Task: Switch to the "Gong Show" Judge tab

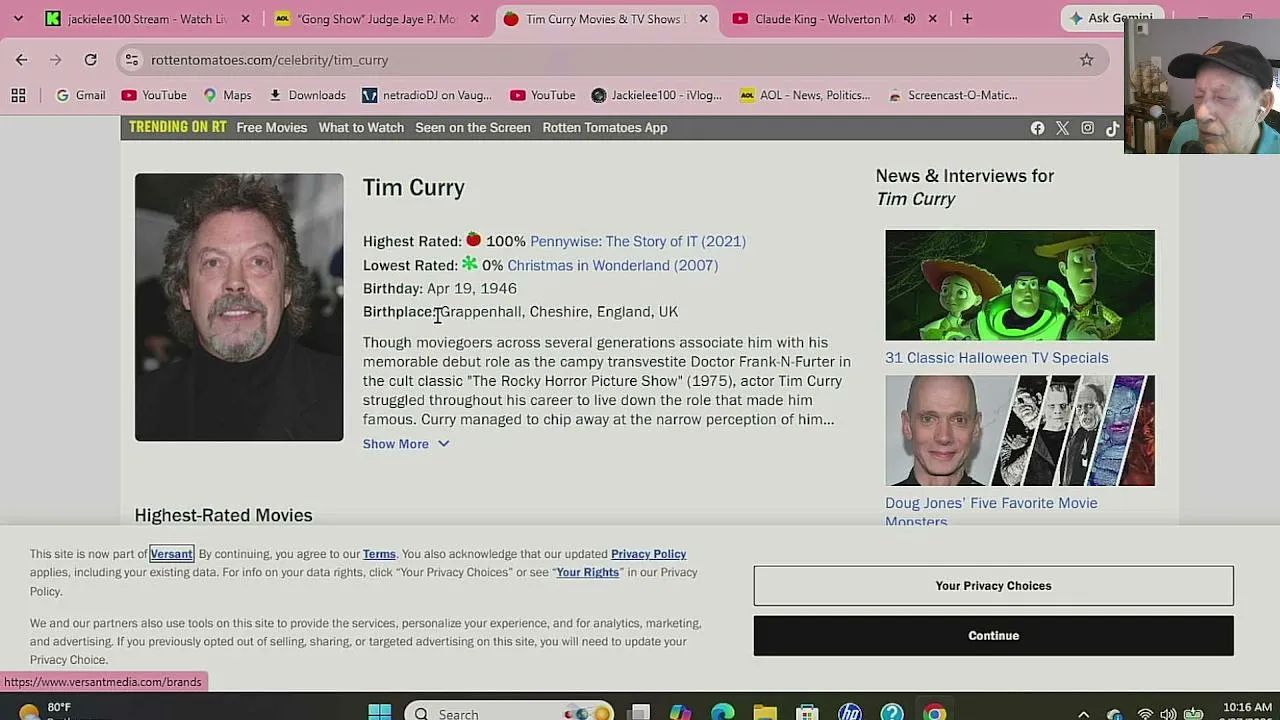Action: 376,19
